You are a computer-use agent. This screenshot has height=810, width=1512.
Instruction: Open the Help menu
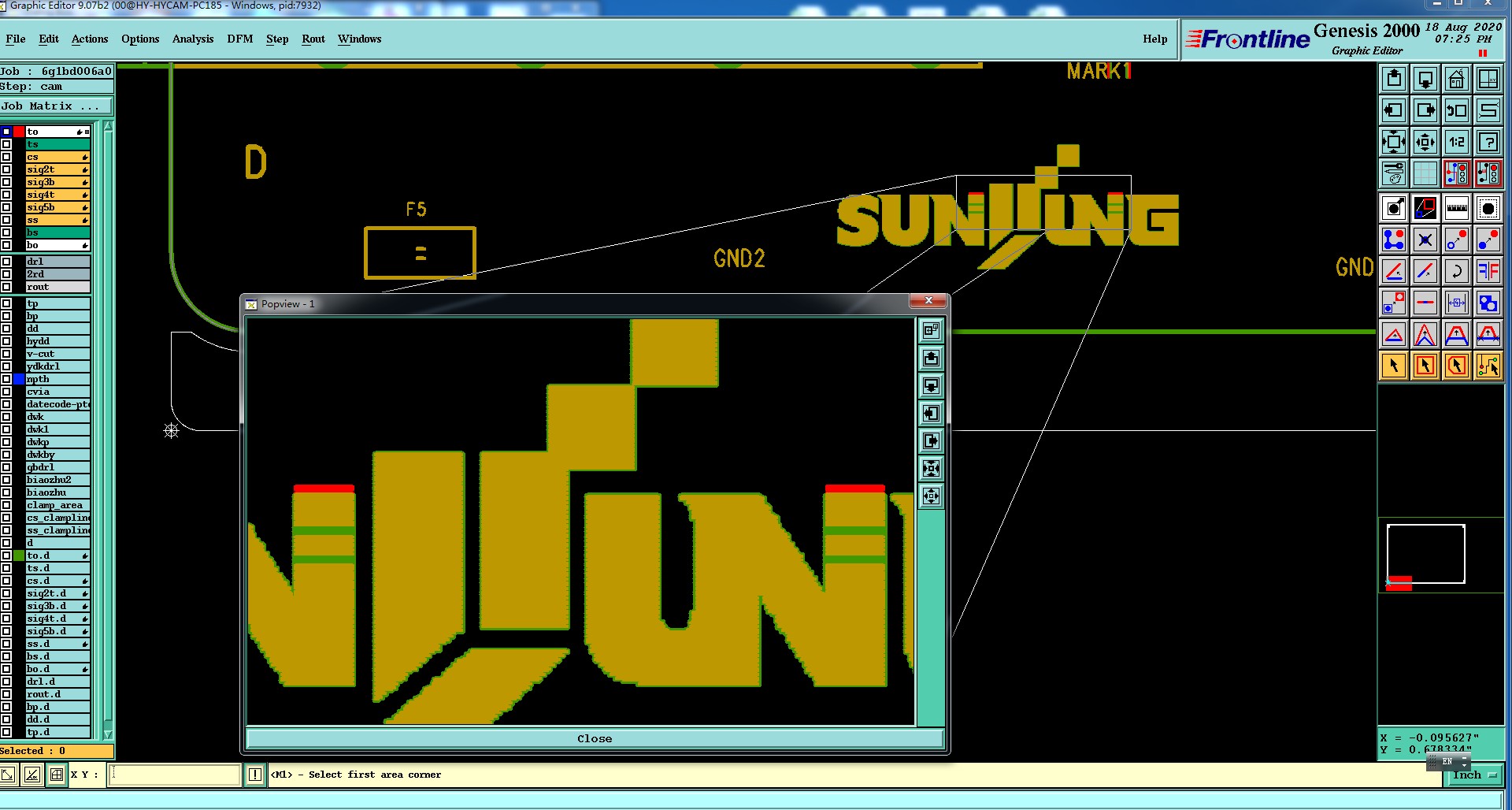tap(1155, 39)
